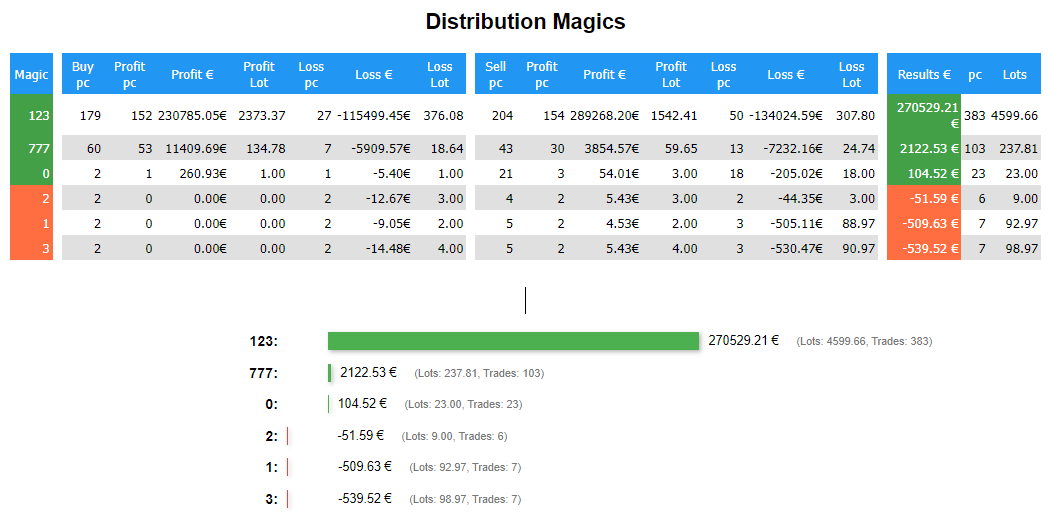Click the Lots column header
The image size is (1048, 526).
pos(1014,74)
